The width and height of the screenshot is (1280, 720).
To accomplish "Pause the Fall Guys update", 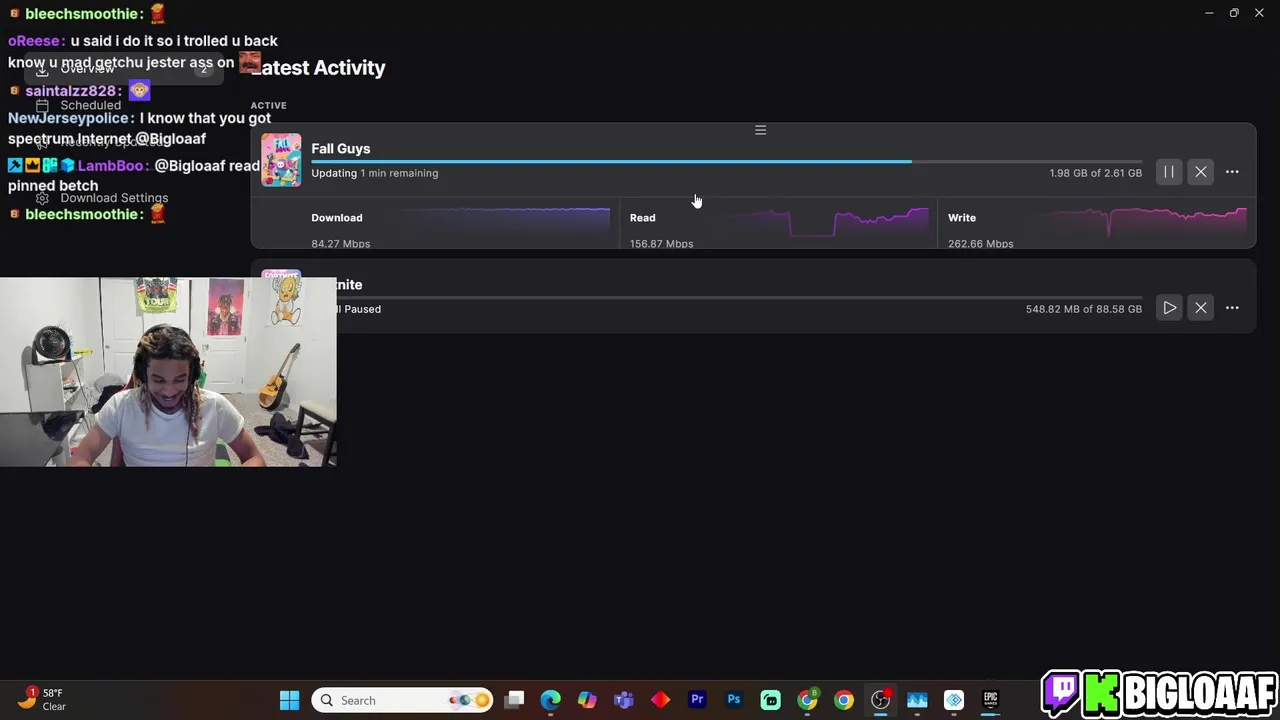I will pos(1169,172).
